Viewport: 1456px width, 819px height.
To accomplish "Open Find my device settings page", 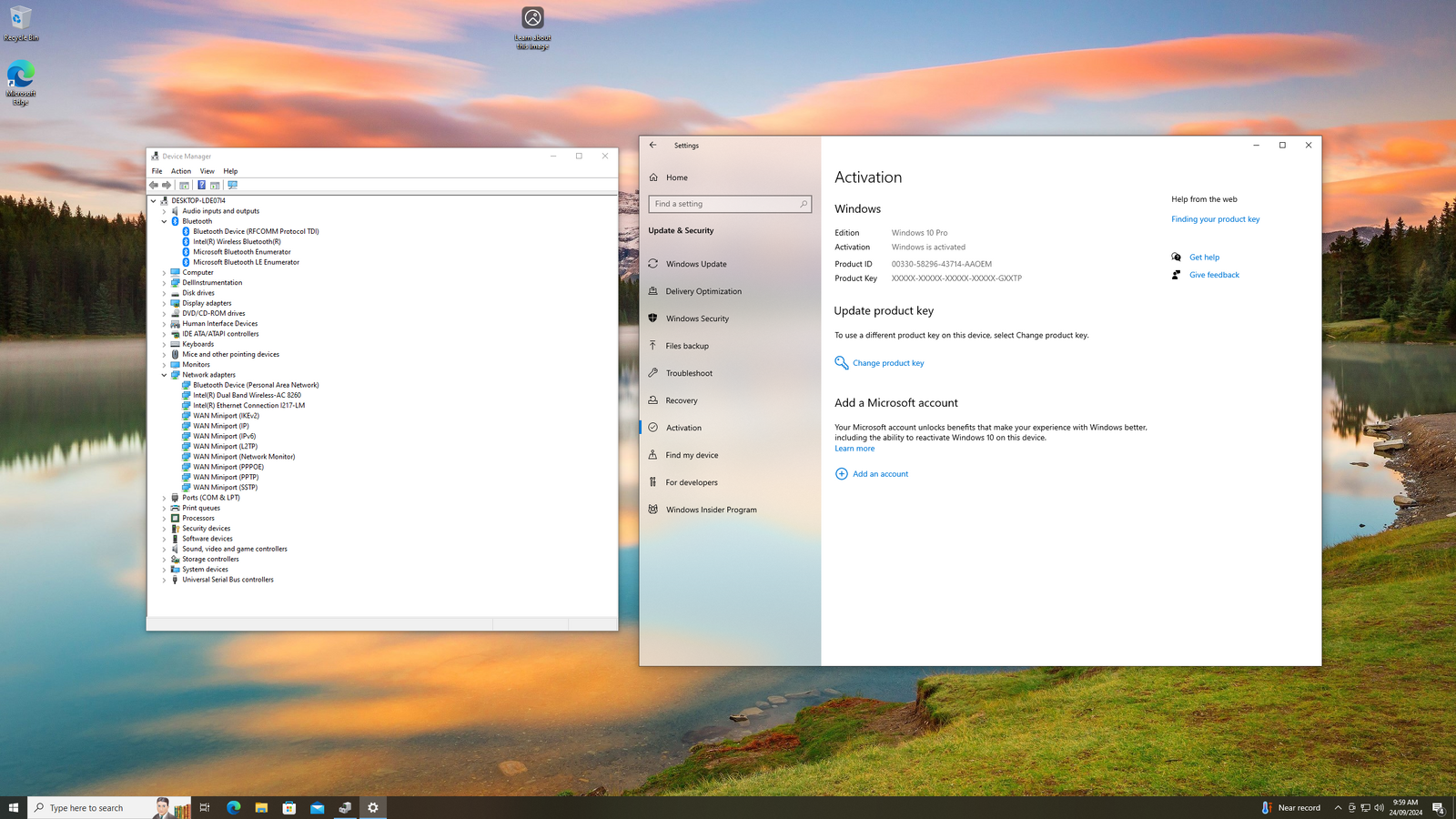I will pyautogui.click(x=692, y=455).
